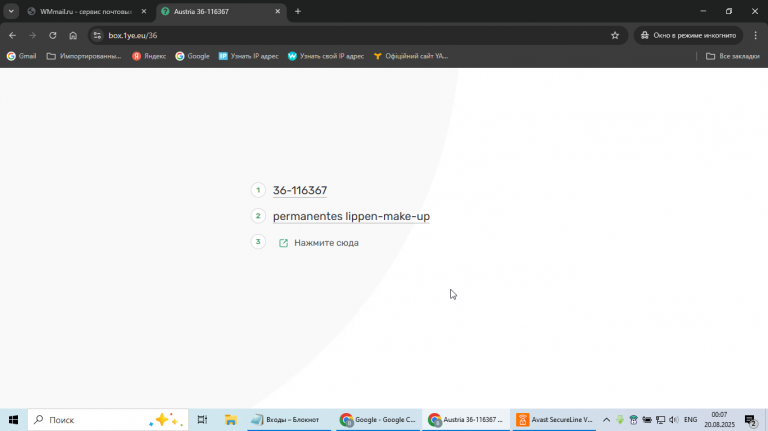Open the notification center icon
Image resolution: width=768 pixels, height=431 pixels.
[x=750, y=420]
